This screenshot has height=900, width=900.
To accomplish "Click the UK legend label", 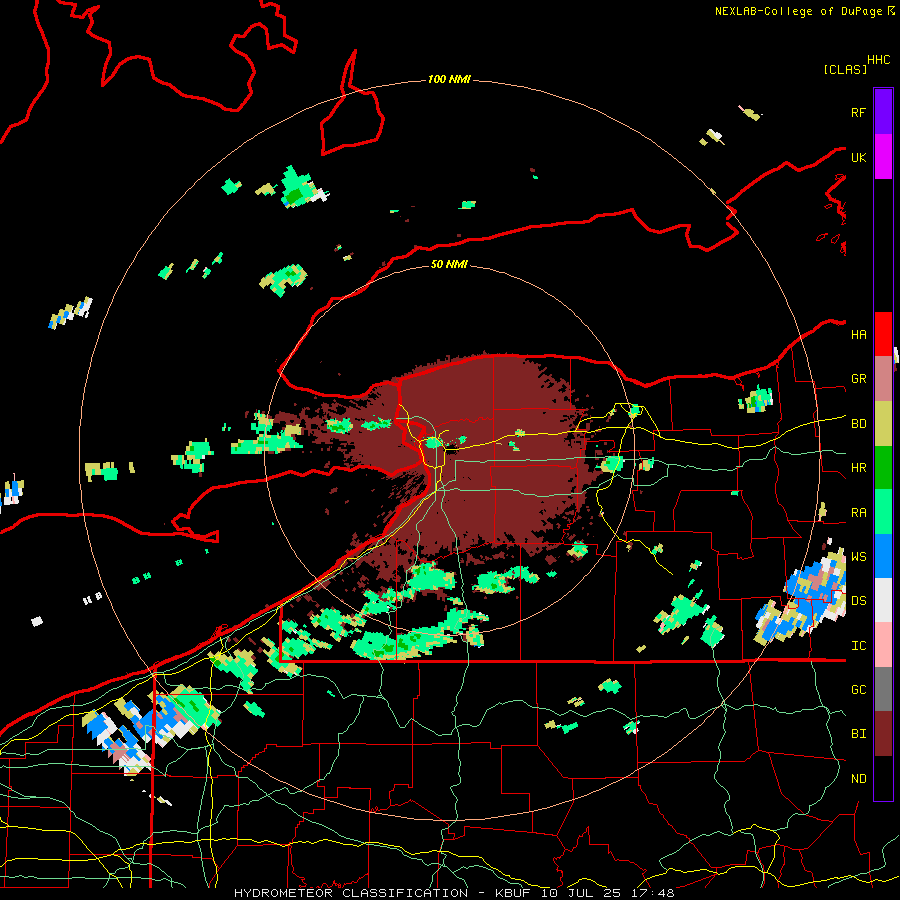I will click(858, 157).
